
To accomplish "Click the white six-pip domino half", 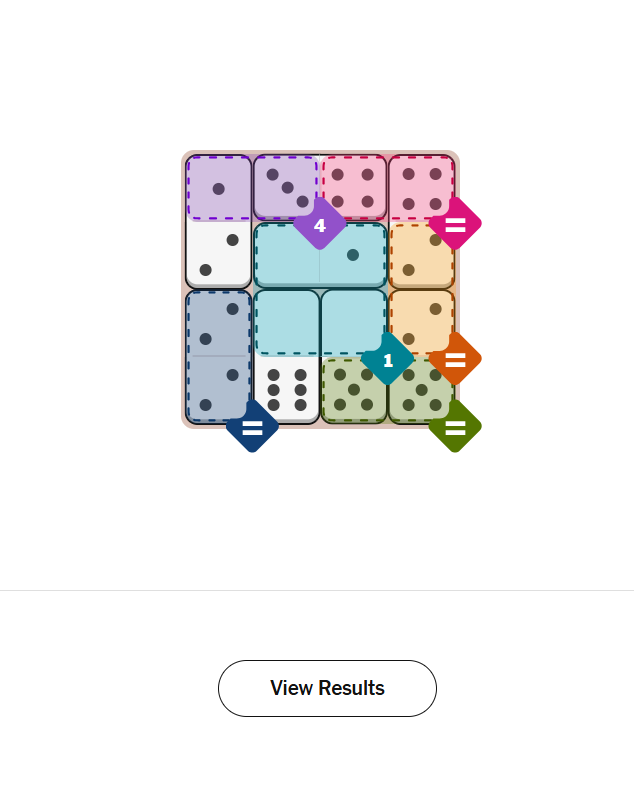I will 286,390.
